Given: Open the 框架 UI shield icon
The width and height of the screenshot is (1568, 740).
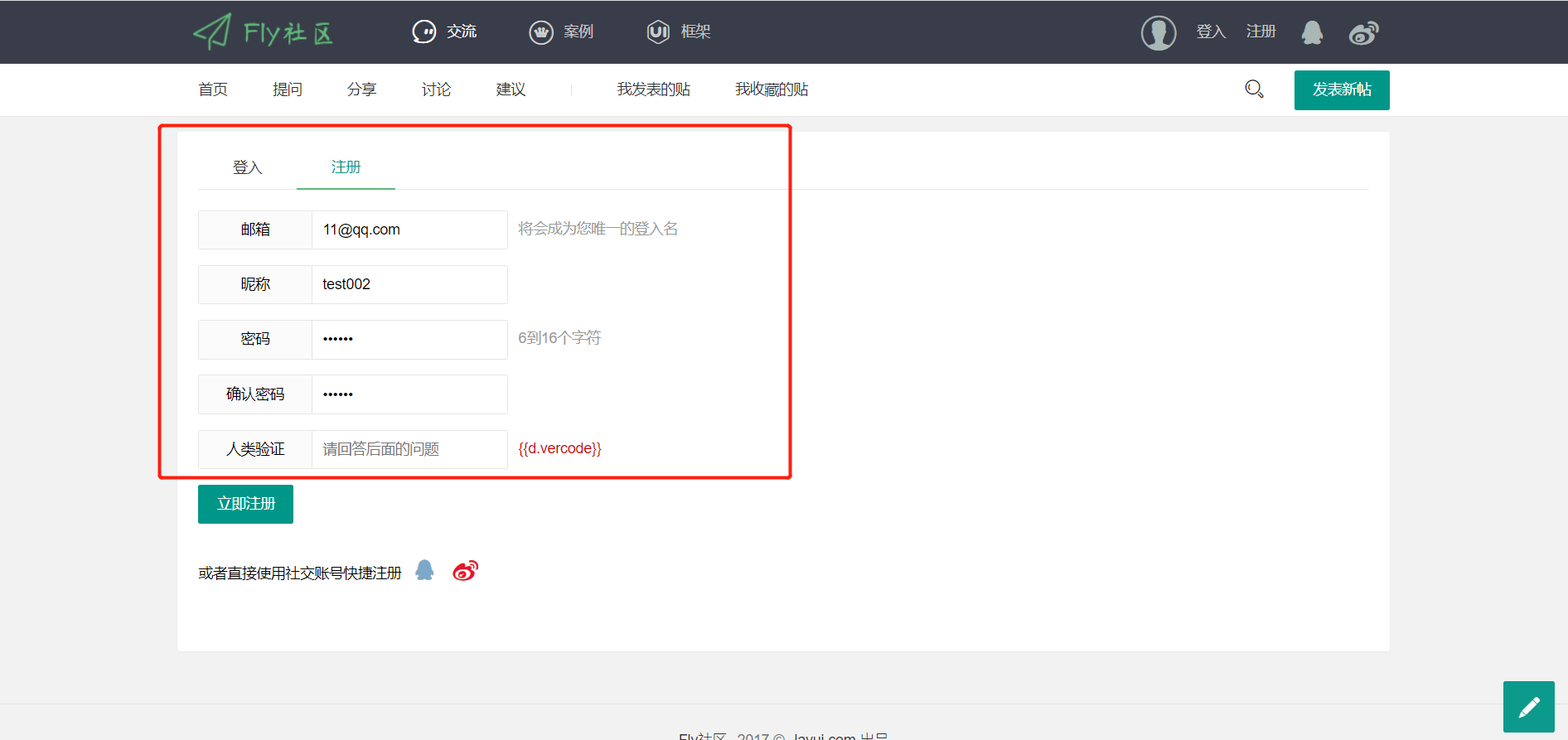Looking at the screenshot, I should (x=658, y=31).
